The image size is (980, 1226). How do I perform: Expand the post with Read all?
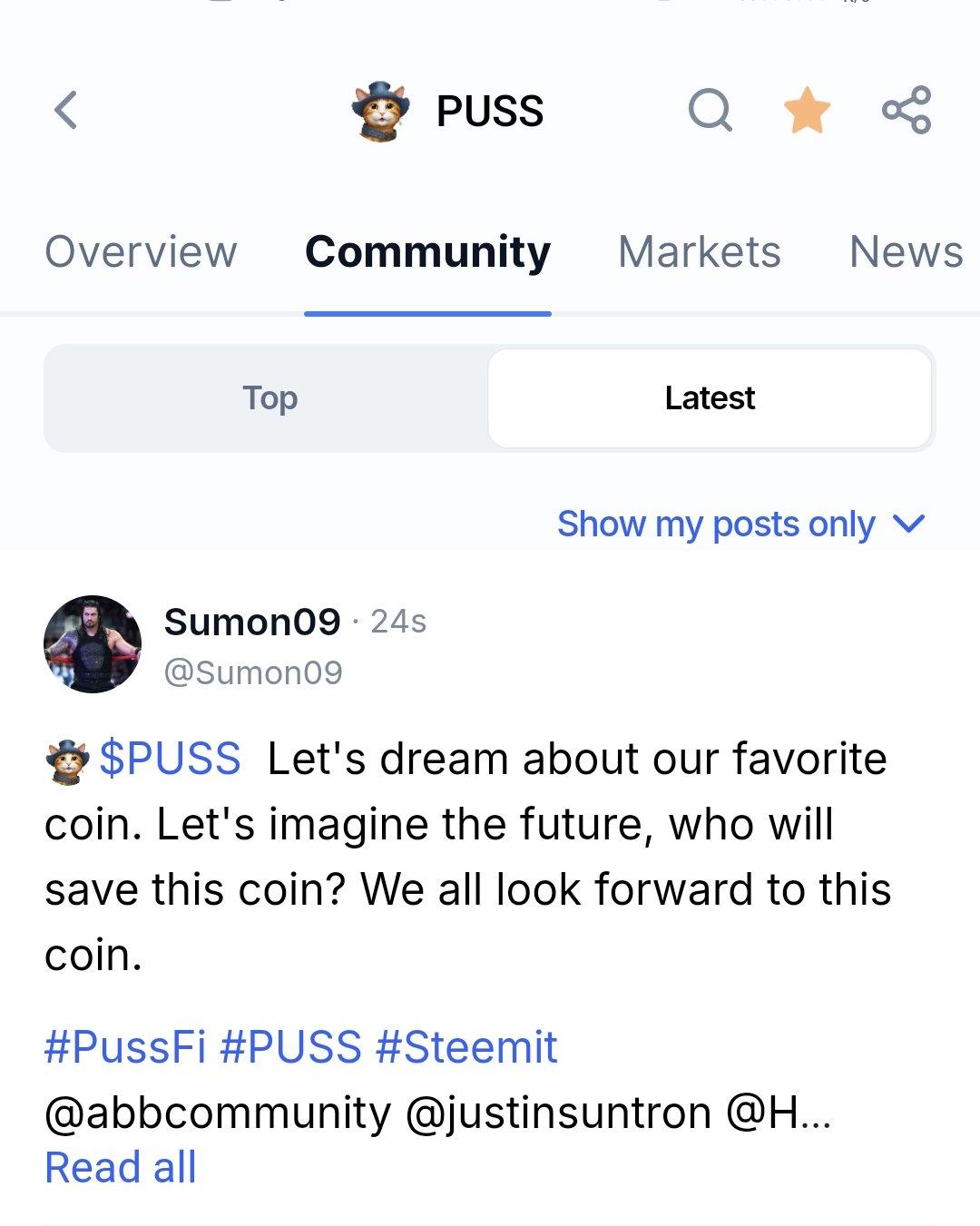121,1168
